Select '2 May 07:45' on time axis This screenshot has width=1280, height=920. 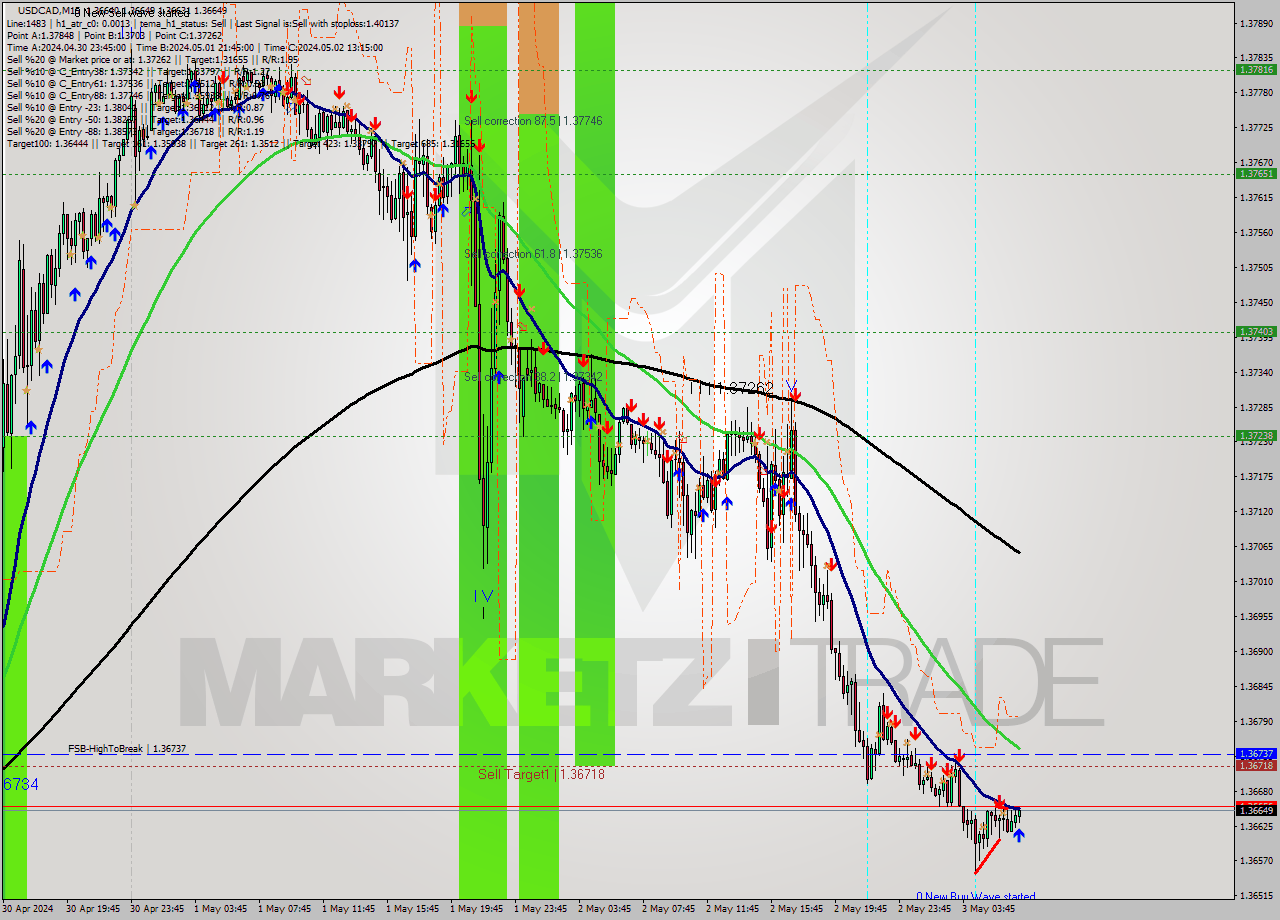click(x=668, y=909)
